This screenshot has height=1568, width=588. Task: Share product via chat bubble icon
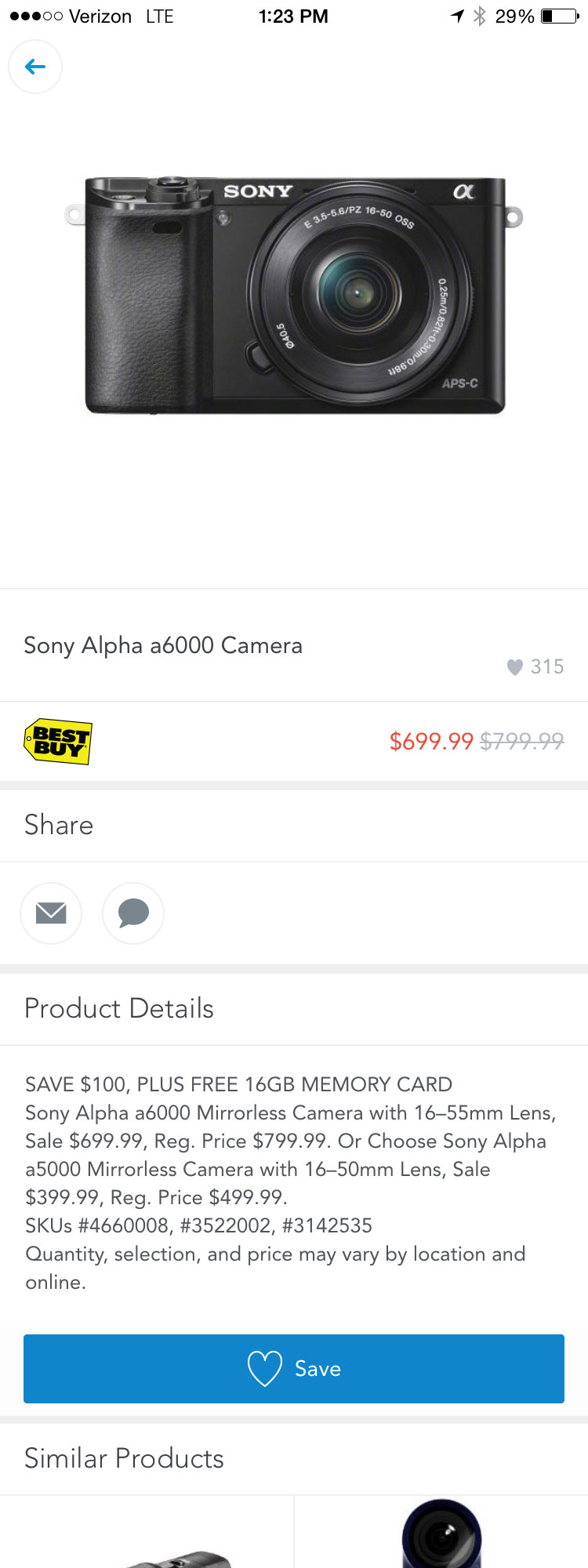click(x=133, y=913)
